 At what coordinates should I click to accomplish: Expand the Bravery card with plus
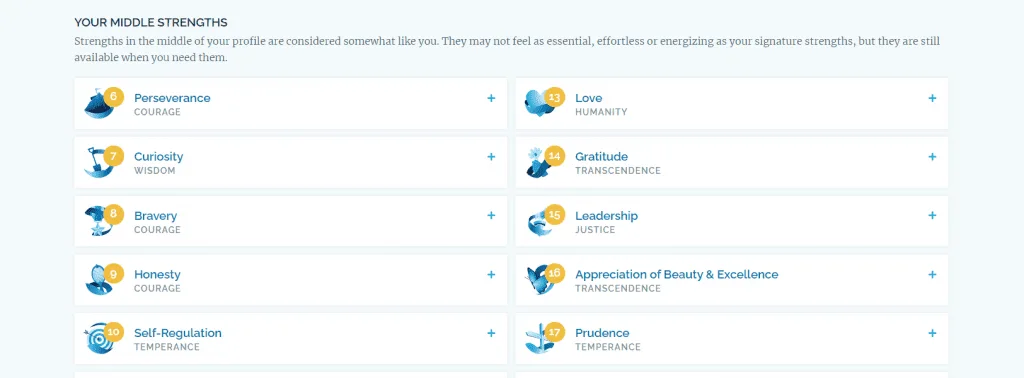491,215
